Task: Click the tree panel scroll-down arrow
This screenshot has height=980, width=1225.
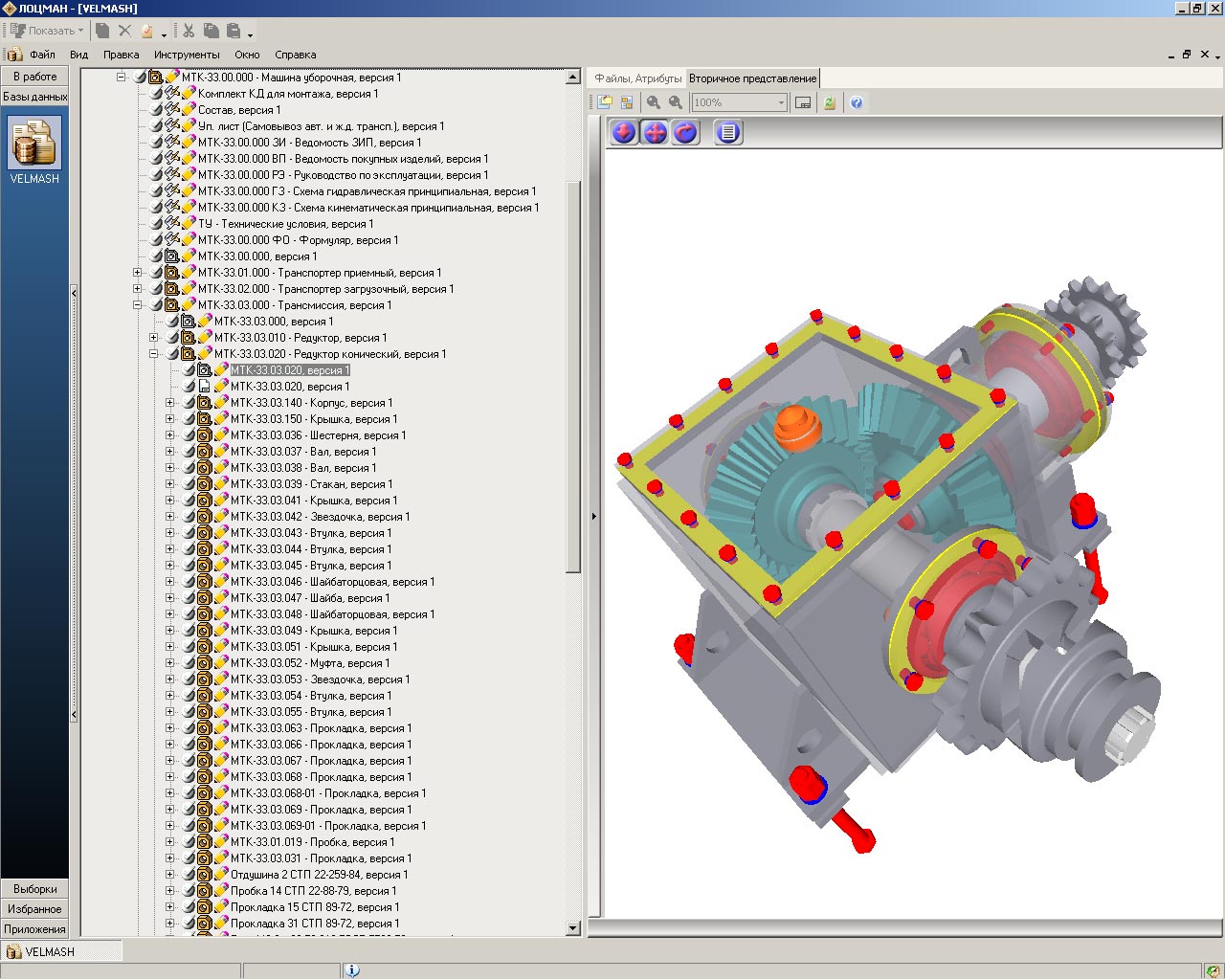Action: (x=573, y=927)
